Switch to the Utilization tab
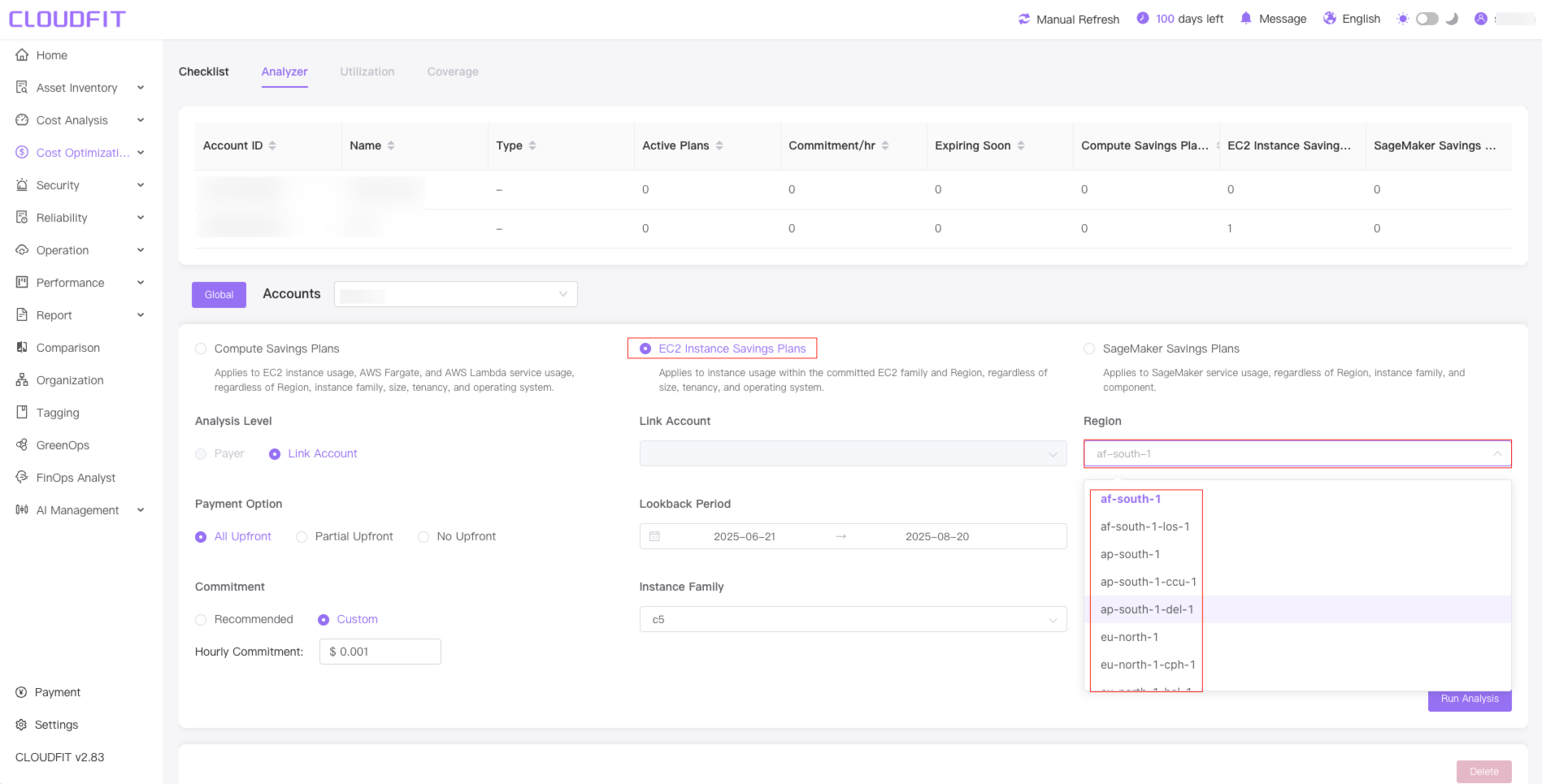 coord(367,71)
